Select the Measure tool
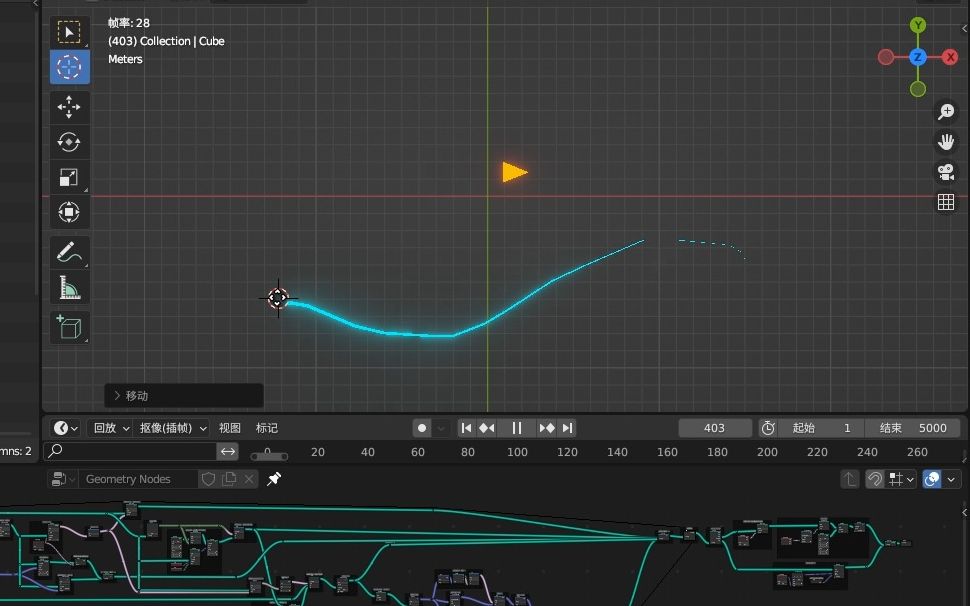970x606 pixels. [x=69, y=286]
